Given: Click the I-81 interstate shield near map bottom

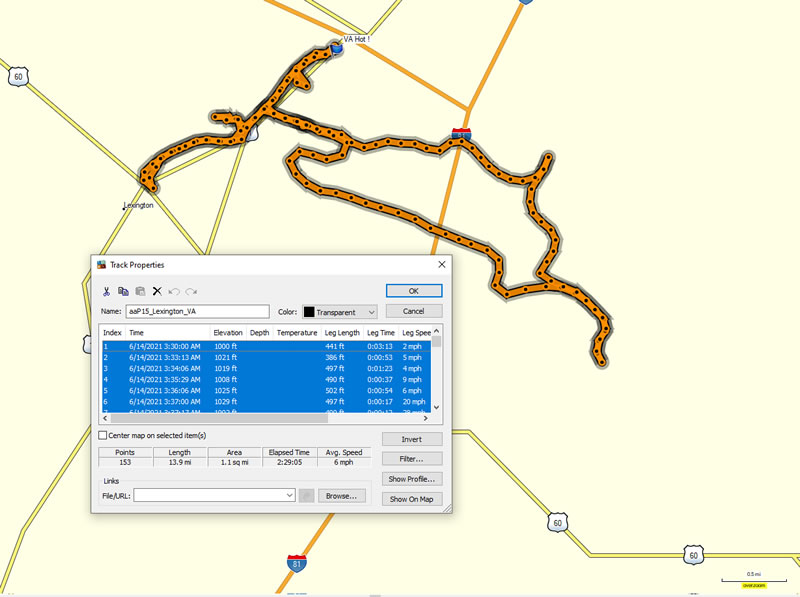Looking at the screenshot, I should click(x=296, y=563).
